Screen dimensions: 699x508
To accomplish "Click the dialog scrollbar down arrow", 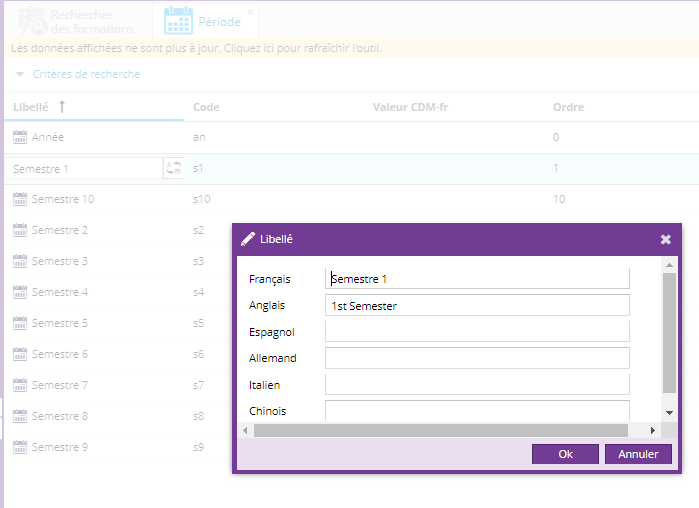I will pyautogui.click(x=669, y=412).
